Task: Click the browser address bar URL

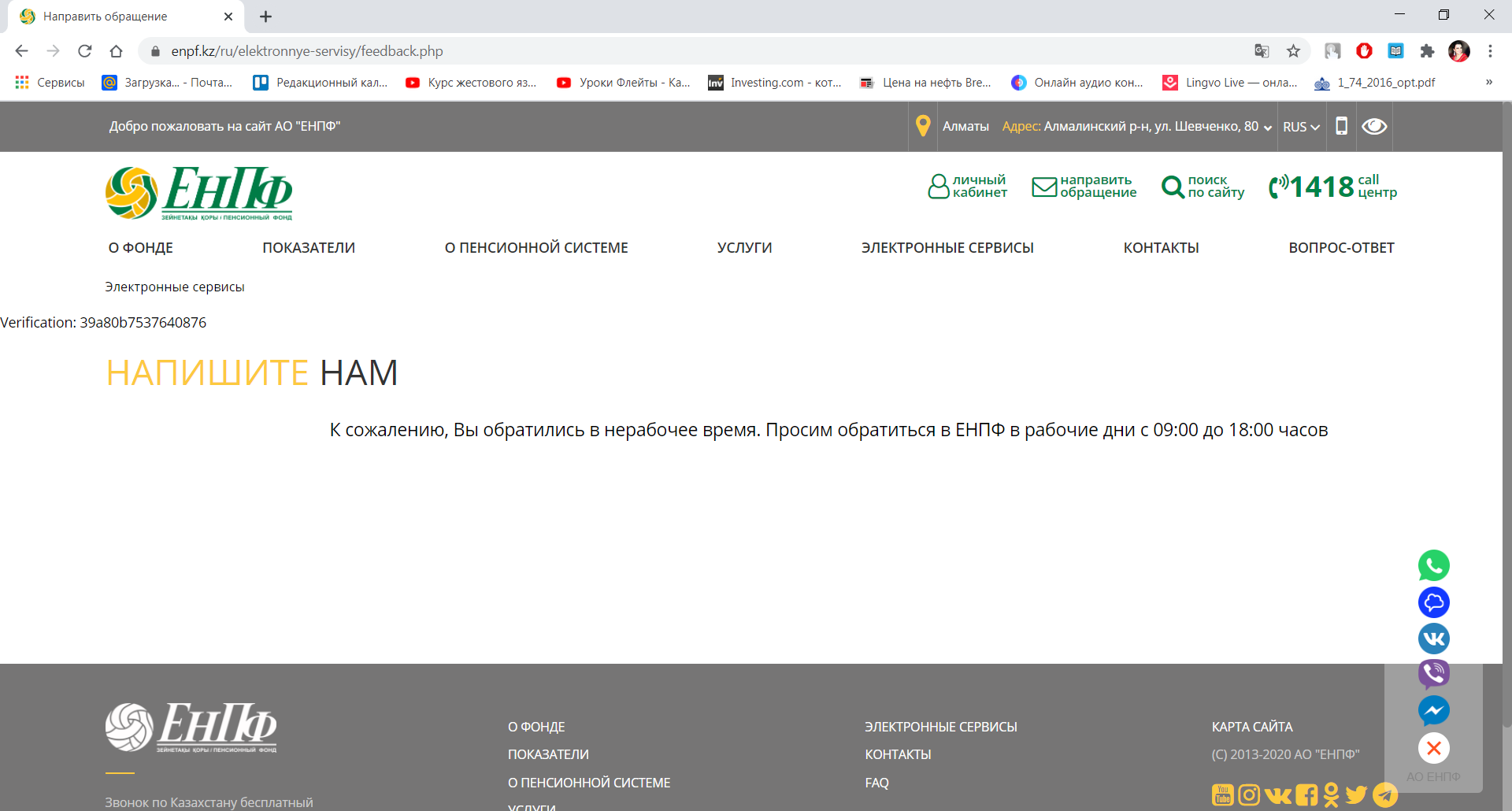Action: [307, 51]
